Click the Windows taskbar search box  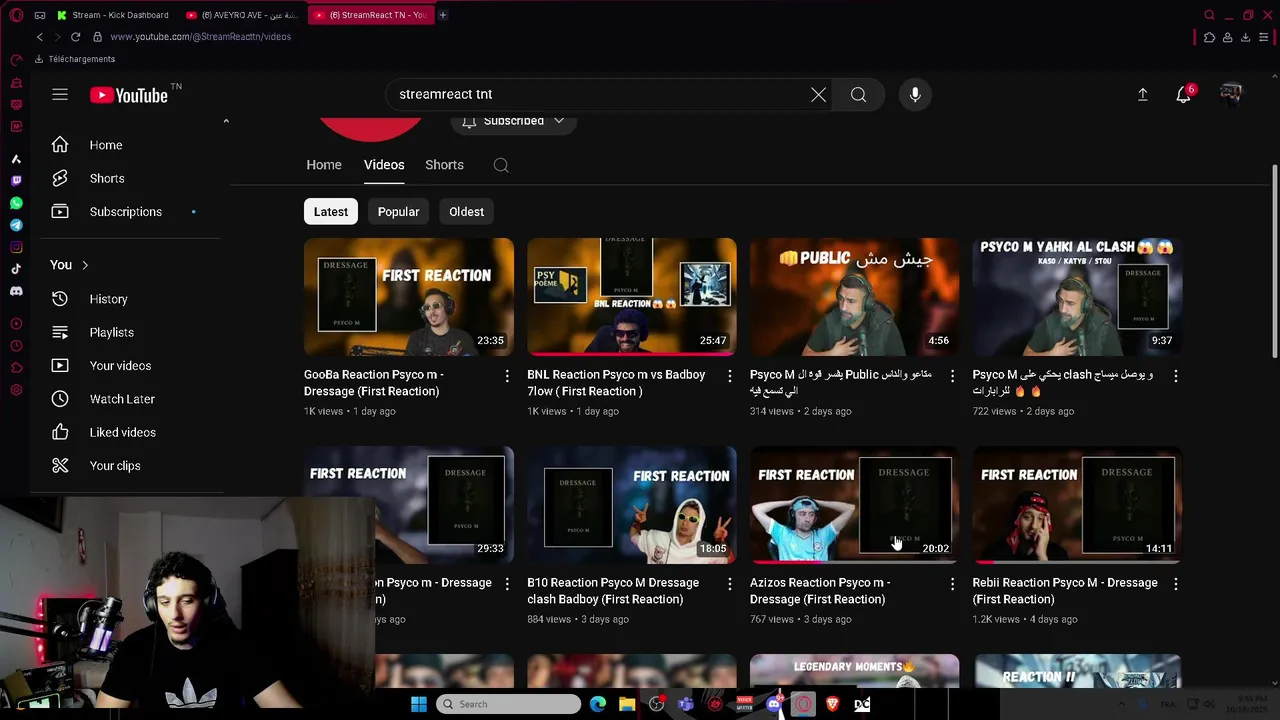coord(508,704)
